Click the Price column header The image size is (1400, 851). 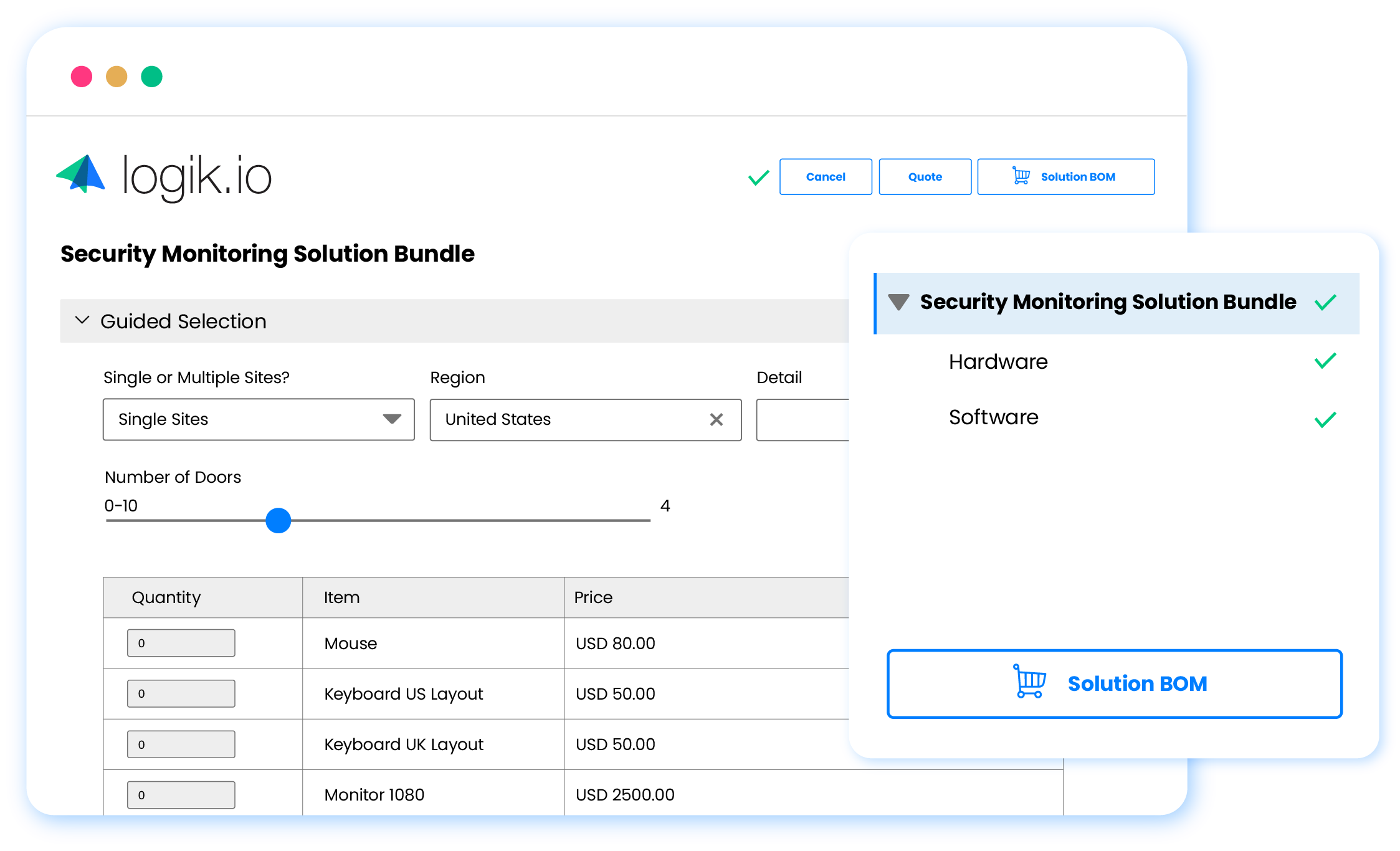[x=707, y=597]
